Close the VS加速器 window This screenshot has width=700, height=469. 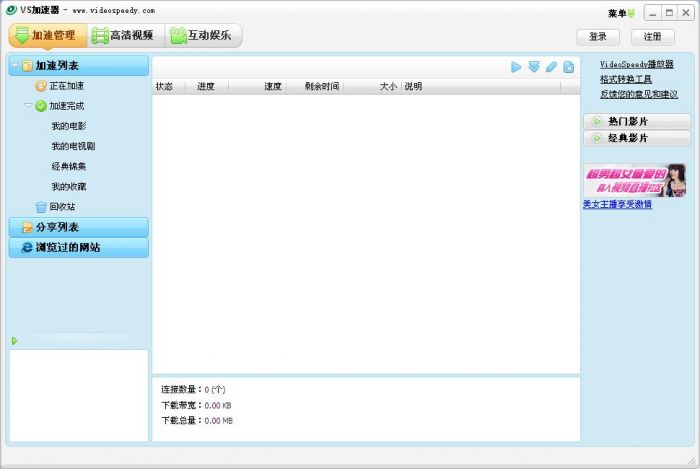[686, 13]
